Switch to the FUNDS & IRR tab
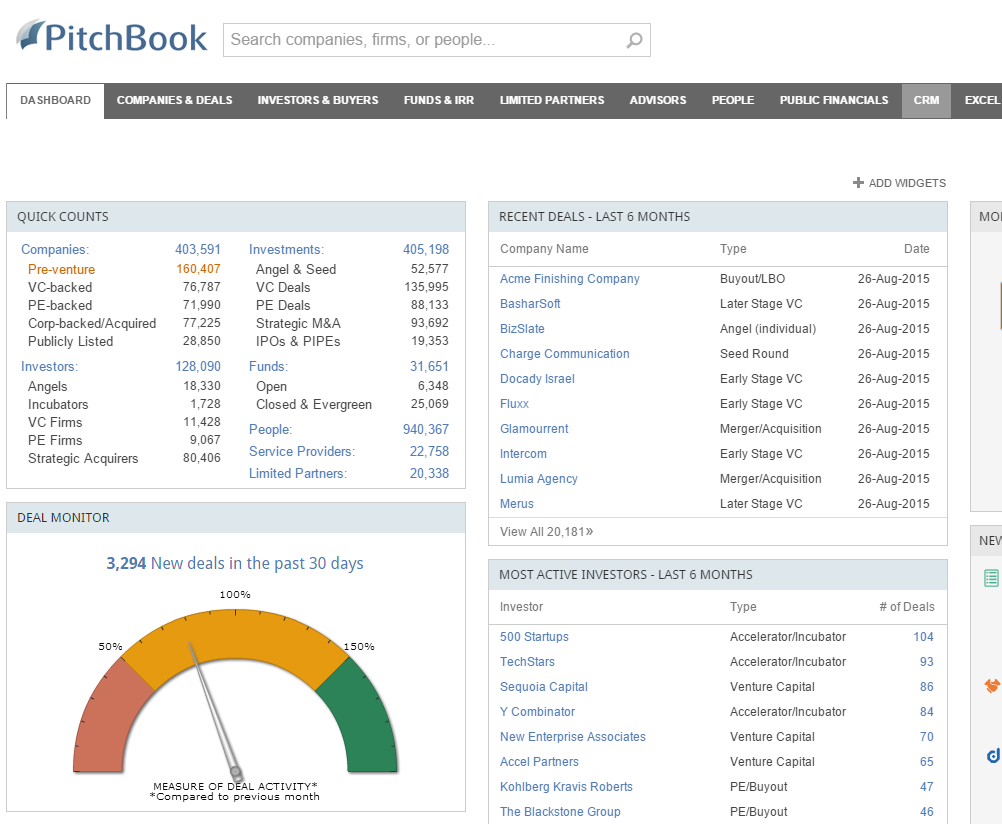This screenshot has width=1002, height=824. tap(438, 100)
